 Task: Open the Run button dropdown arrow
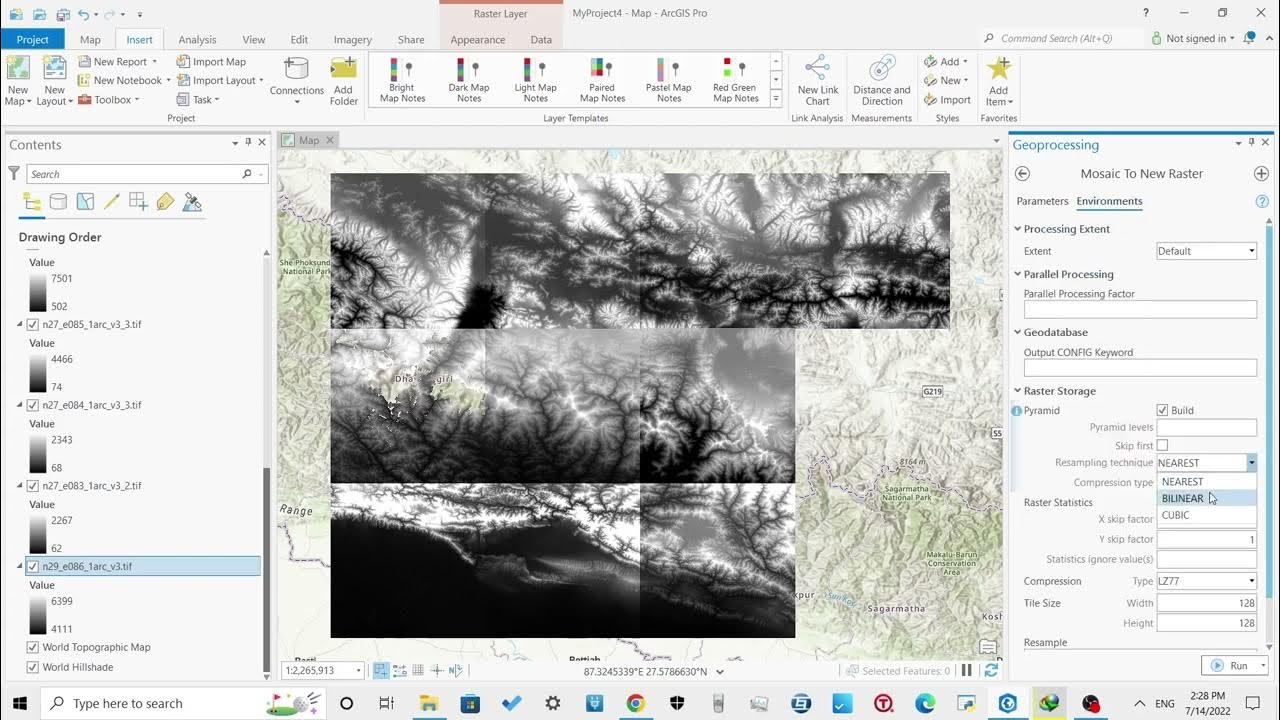pyautogui.click(x=1264, y=666)
